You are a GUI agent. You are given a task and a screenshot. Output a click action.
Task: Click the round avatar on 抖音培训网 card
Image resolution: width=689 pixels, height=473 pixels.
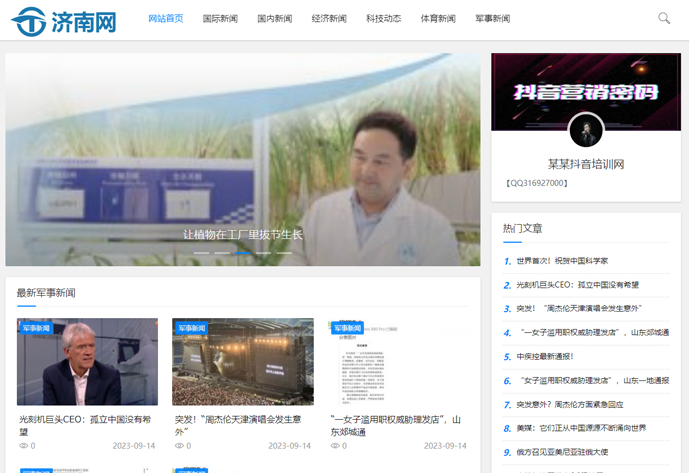point(586,131)
